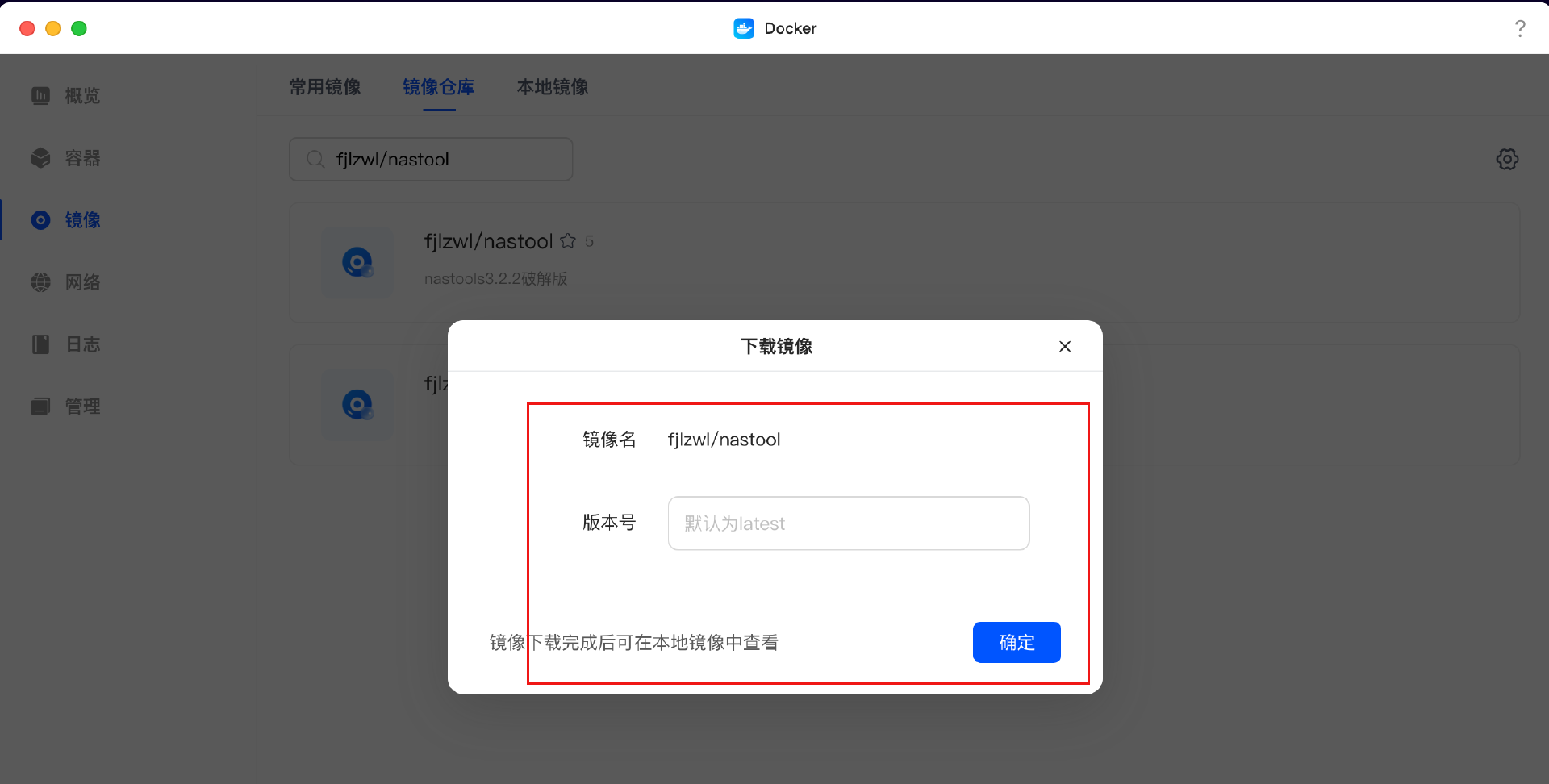Click the help question mark icon
This screenshot has width=1549, height=784.
tap(1520, 28)
